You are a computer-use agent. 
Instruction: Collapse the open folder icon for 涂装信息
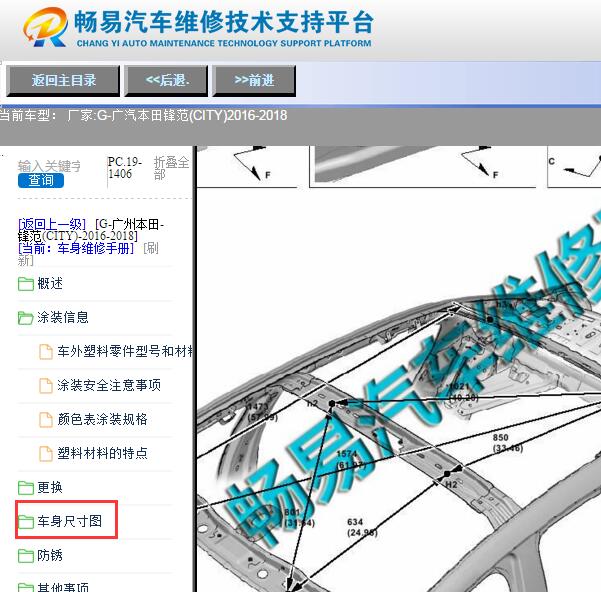click(26, 318)
